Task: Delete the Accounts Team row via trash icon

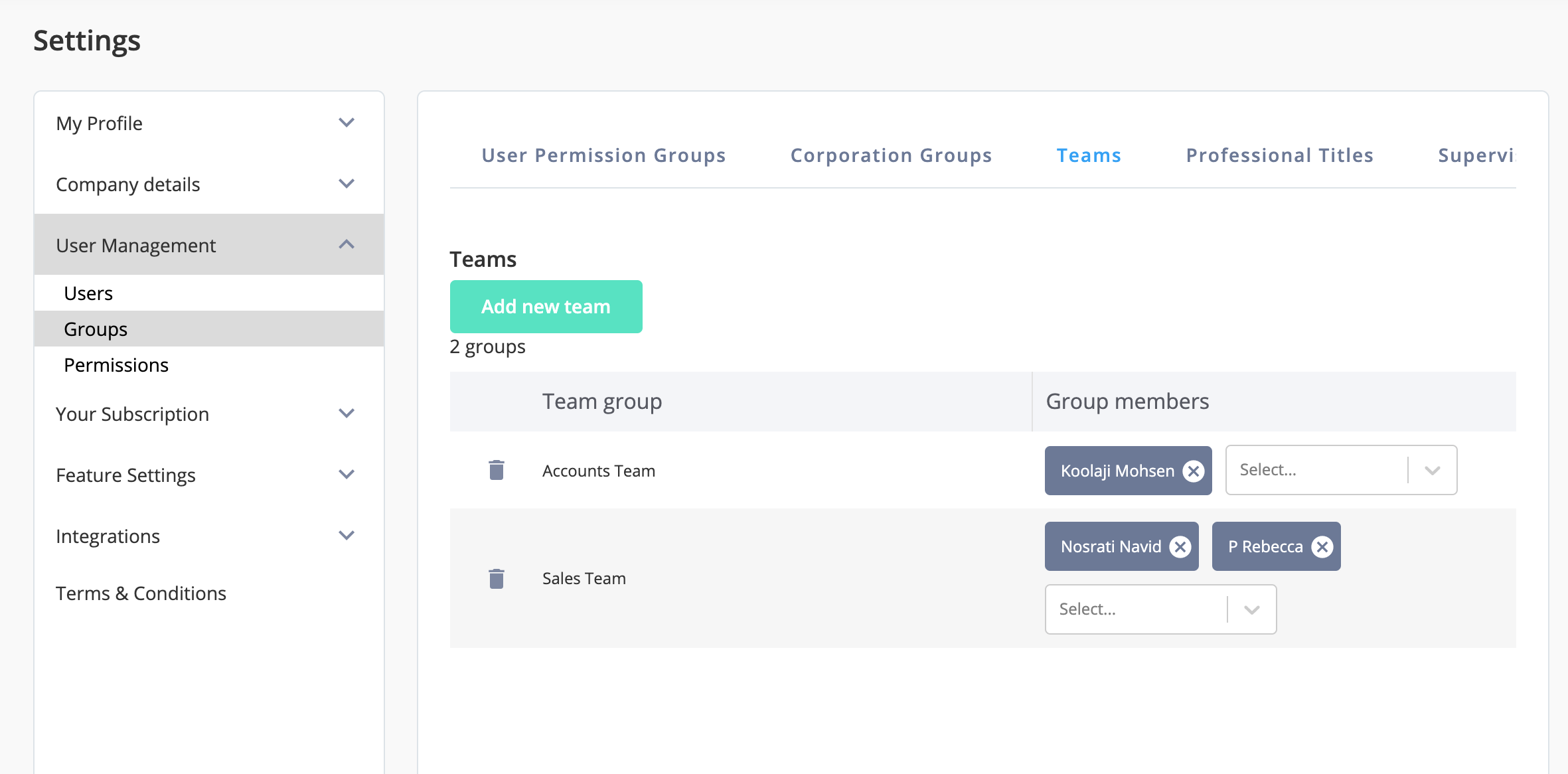Action: 497,470
